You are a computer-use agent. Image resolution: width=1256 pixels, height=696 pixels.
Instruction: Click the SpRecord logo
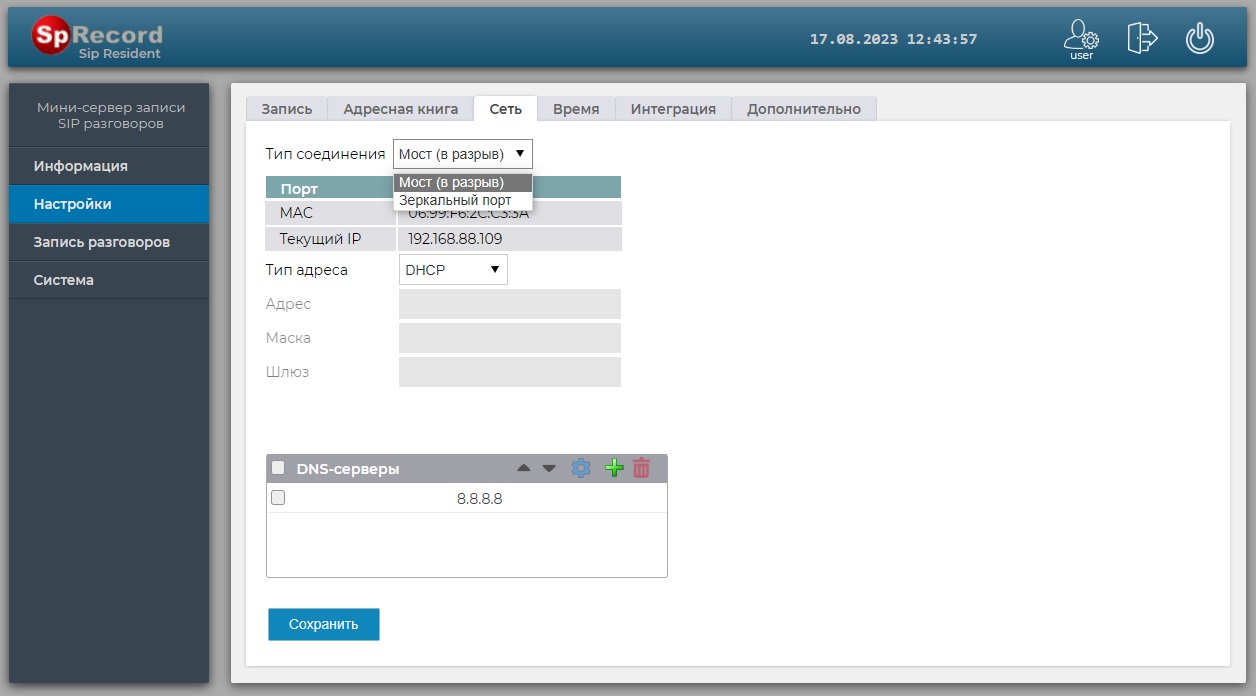click(x=97, y=38)
